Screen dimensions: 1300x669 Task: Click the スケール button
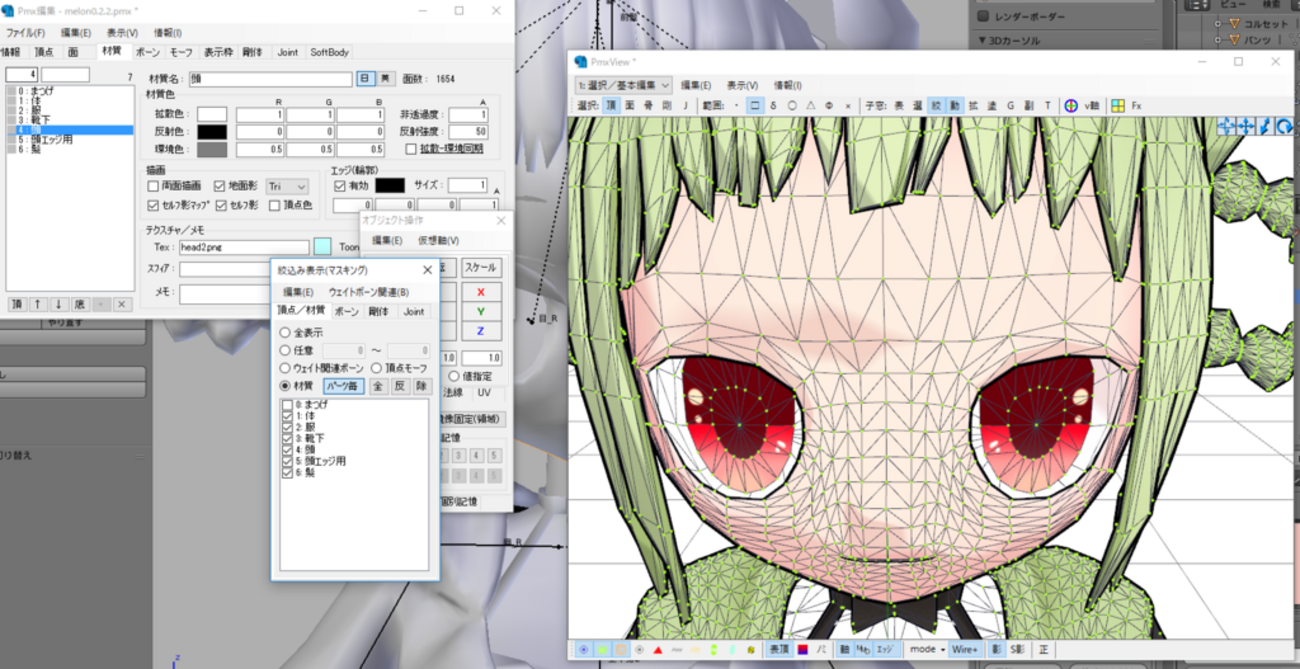[481, 268]
